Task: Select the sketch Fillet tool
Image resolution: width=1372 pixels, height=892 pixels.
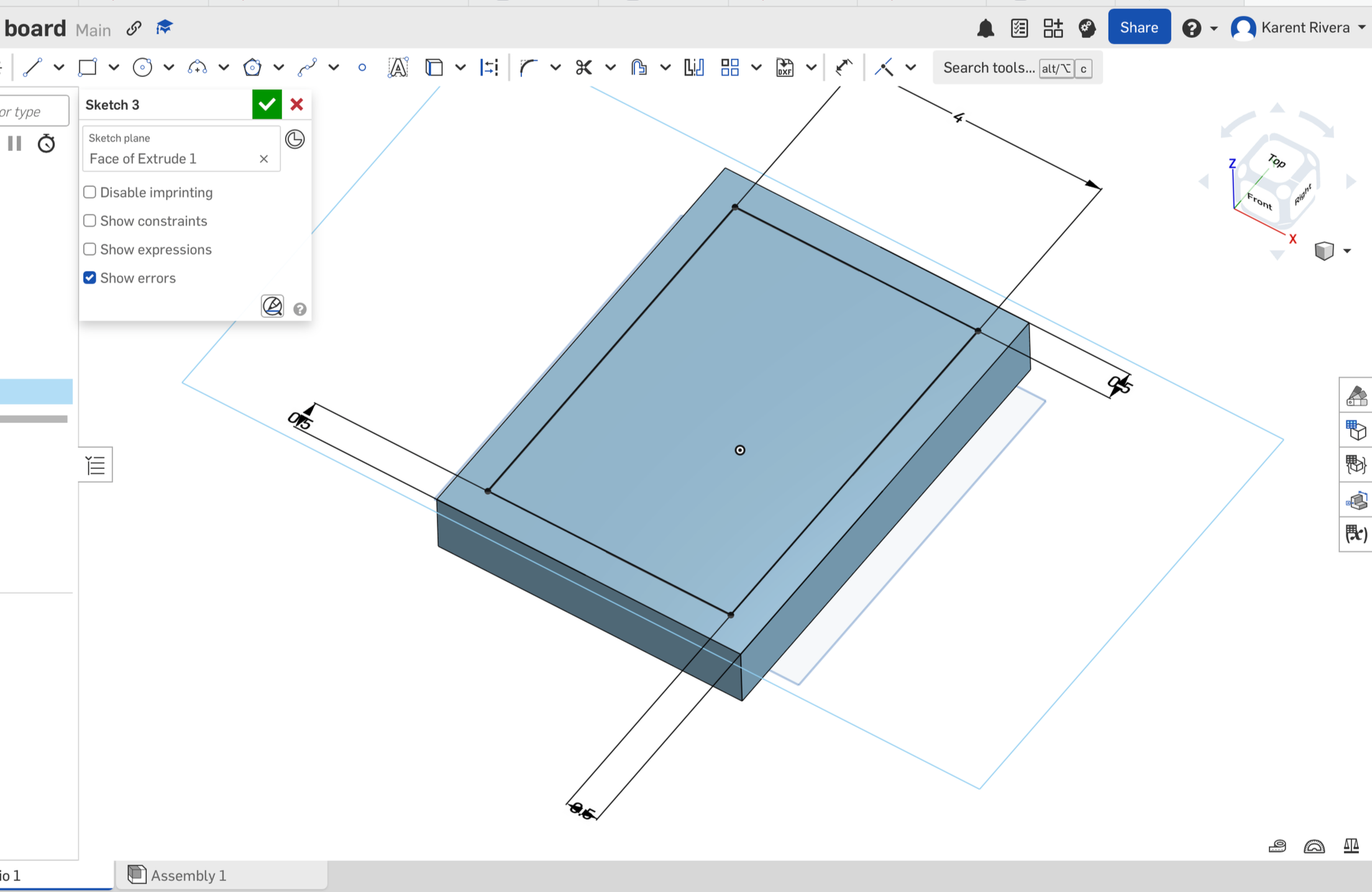Action: (x=529, y=67)
